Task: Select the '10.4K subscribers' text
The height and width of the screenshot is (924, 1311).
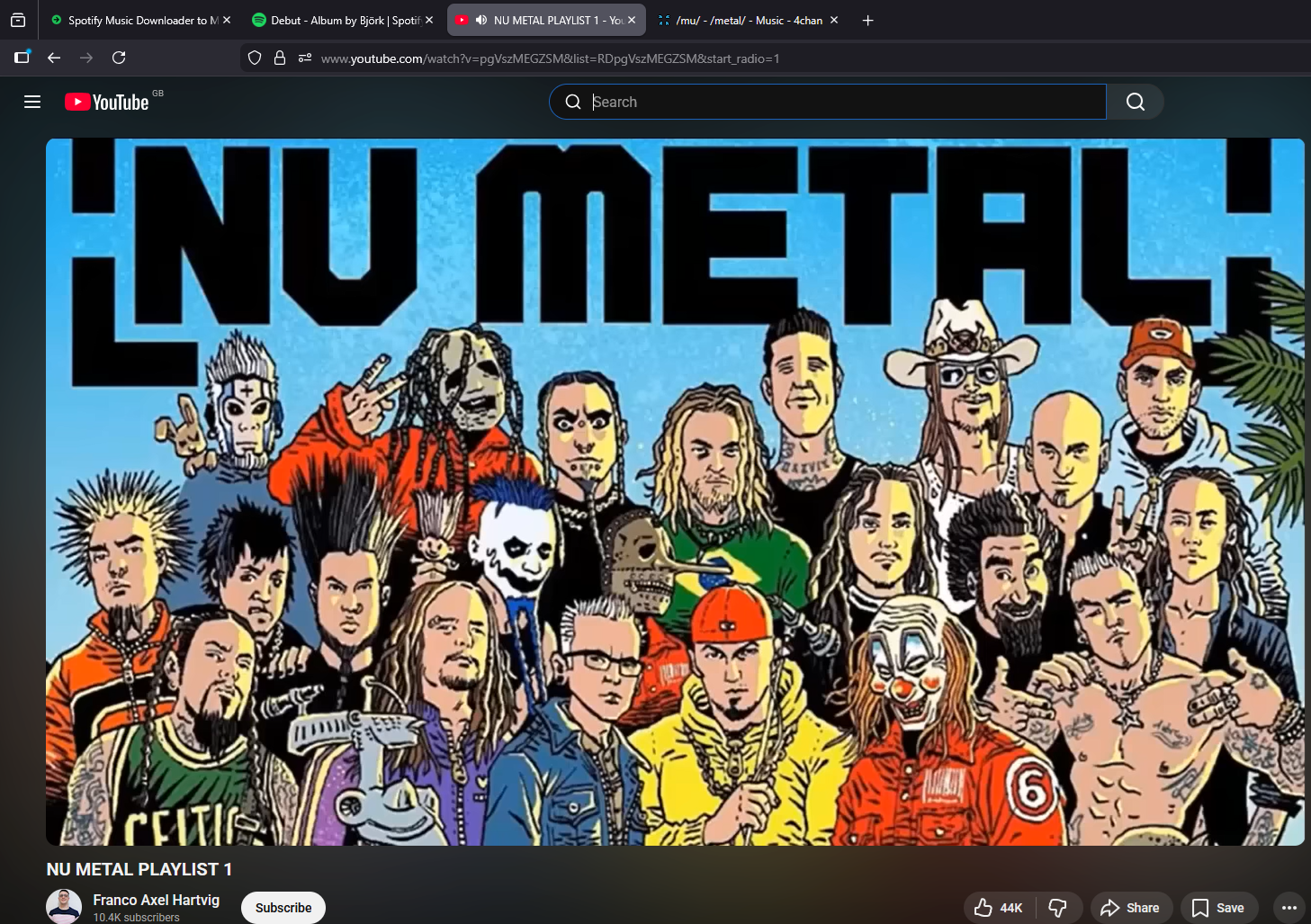Action: [137, 918]
